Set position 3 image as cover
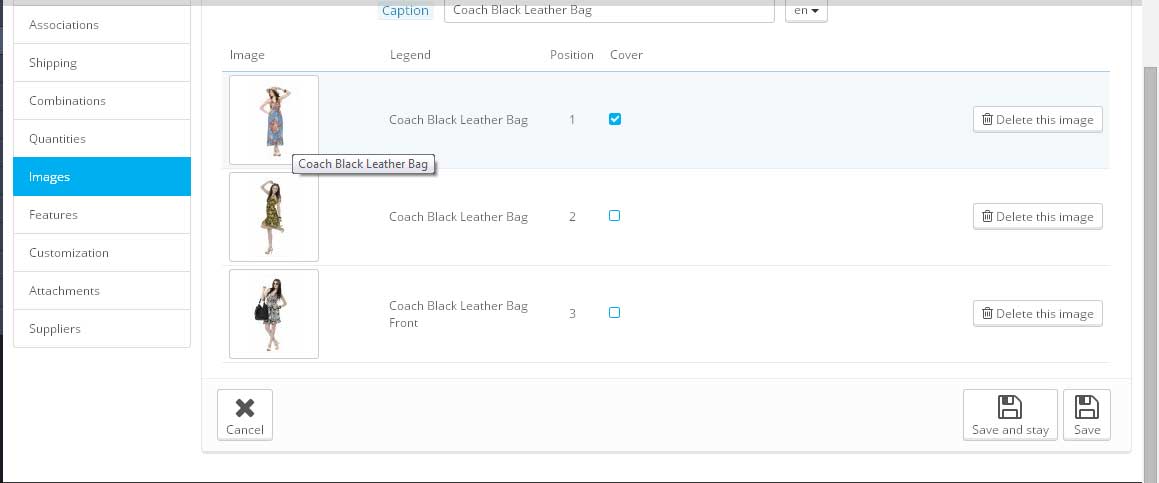 tap(614, 313)
